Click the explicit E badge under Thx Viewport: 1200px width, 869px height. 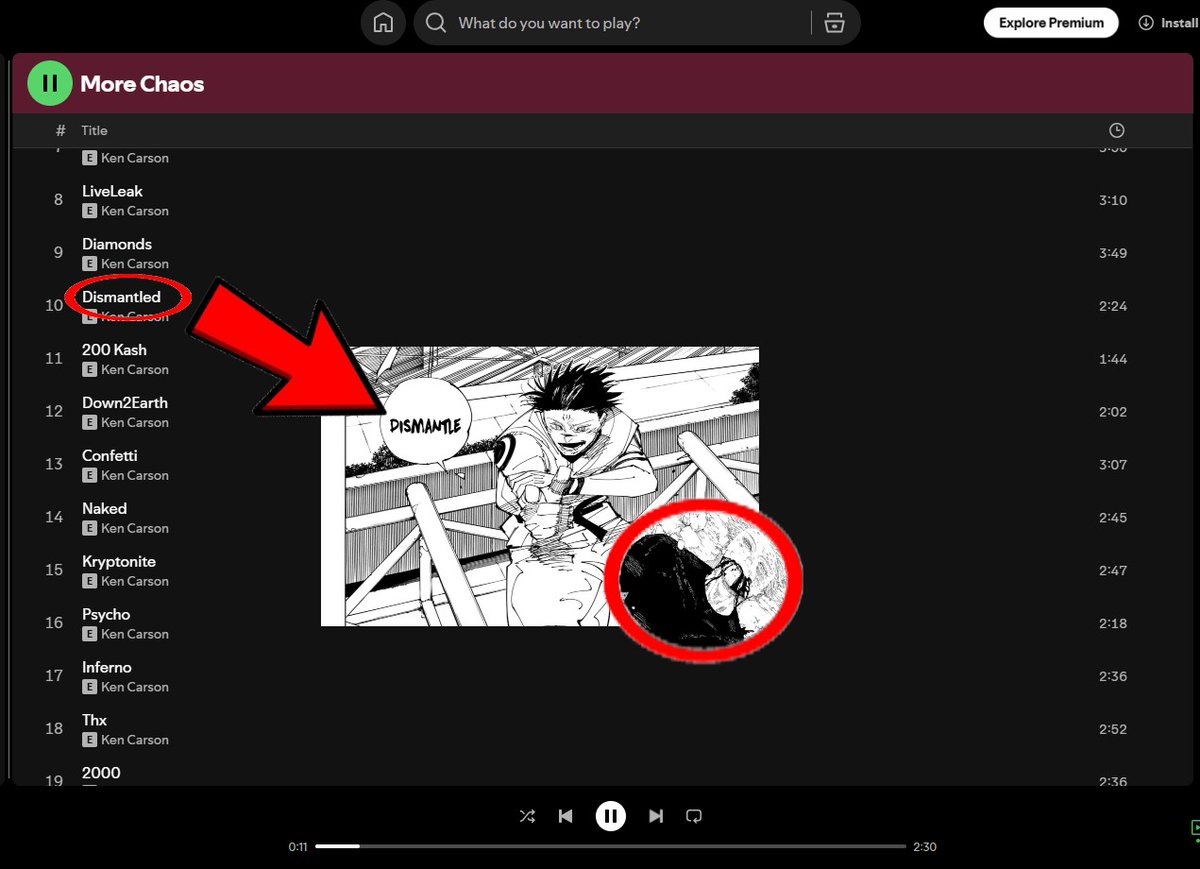click(89, 741)
